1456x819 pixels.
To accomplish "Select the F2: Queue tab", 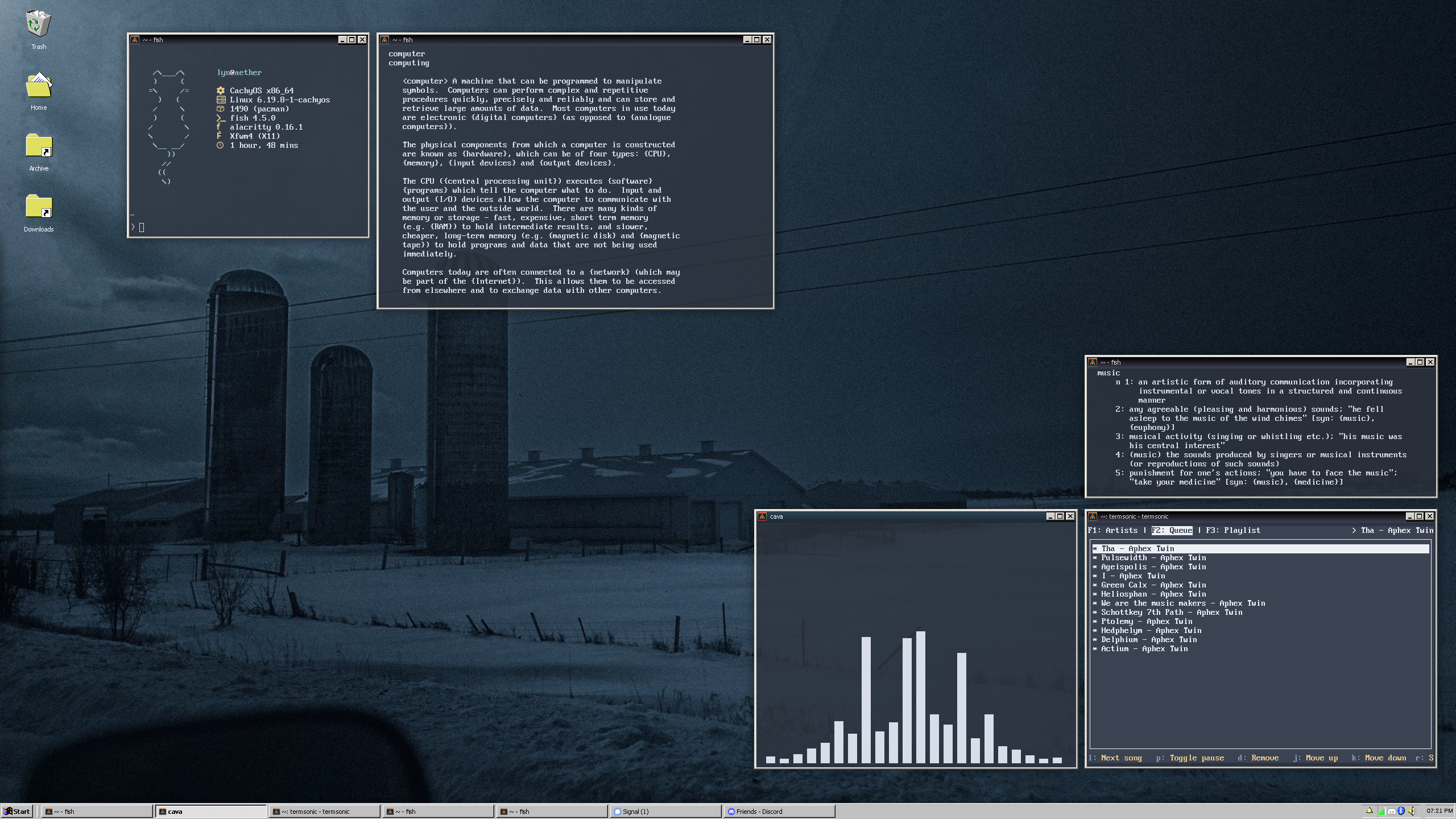I will click(1172, 530).
